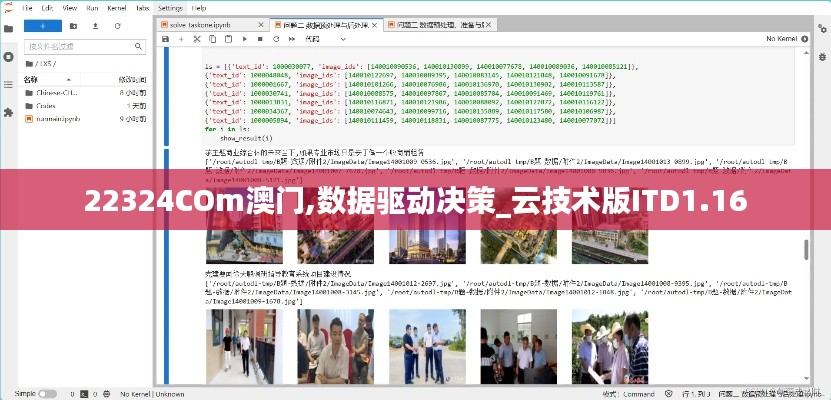Screen dimensions: 831x400
Task: Open the Extension Manager puzzle icon
Action: tap(8, 113)
